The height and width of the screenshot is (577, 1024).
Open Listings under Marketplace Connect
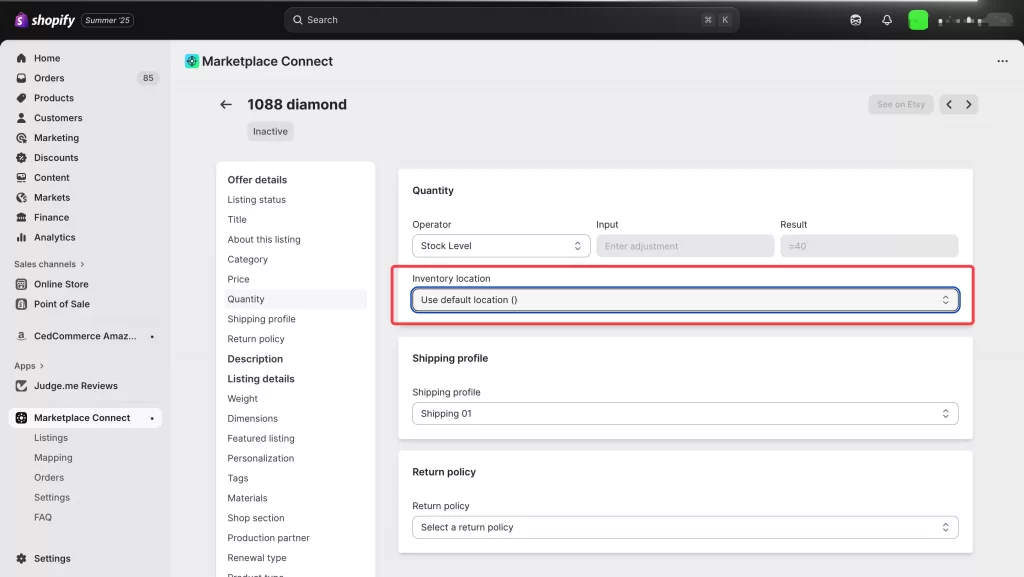[x=51, y=438]
